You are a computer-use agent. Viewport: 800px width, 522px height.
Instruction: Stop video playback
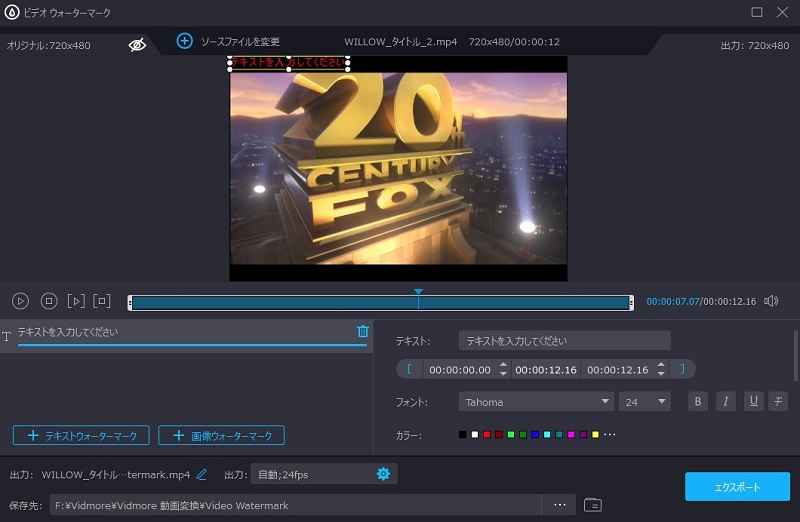[x=48, y=301]
